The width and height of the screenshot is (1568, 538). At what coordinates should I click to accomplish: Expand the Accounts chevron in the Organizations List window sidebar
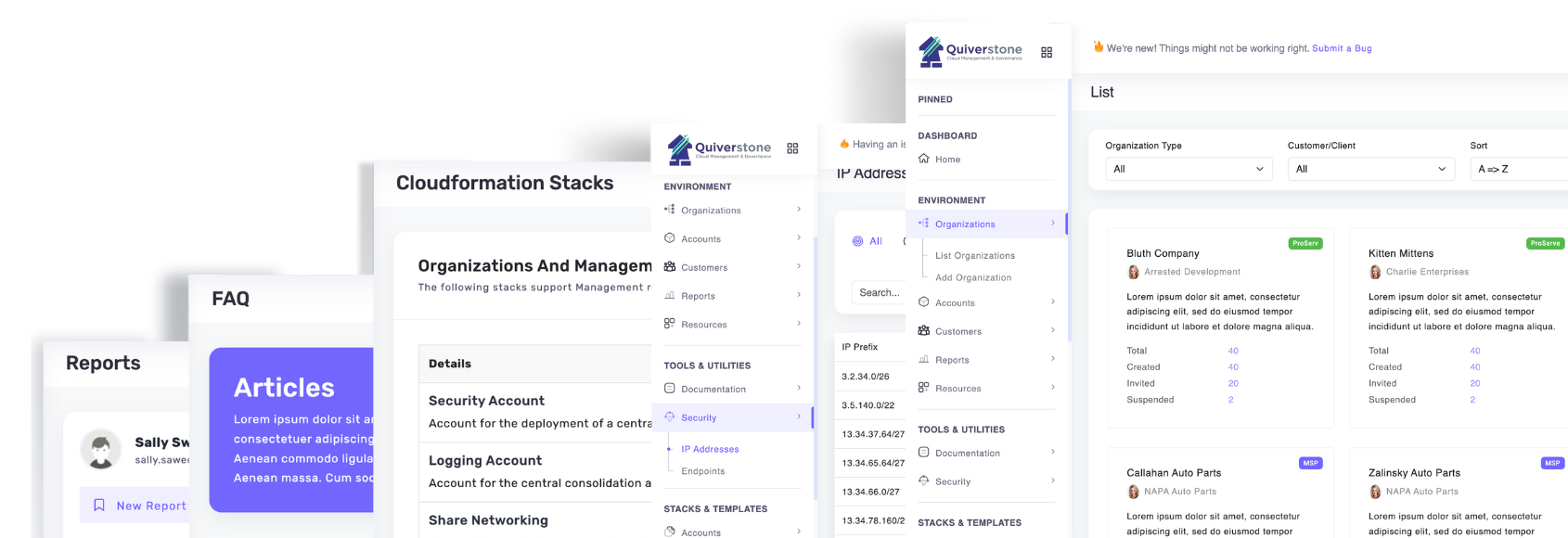pos(1053,301)
